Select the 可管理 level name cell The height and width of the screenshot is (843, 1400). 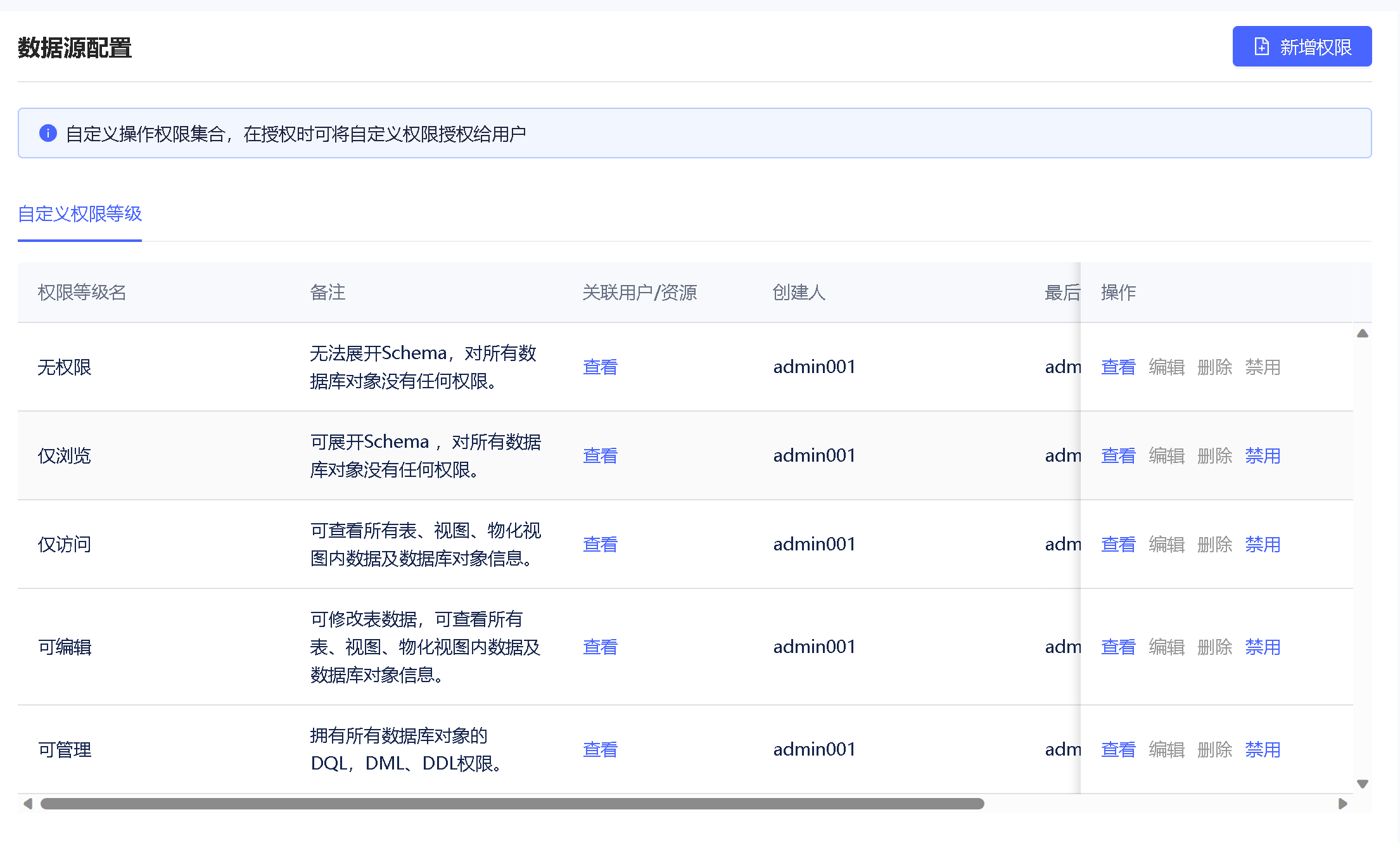pyautogui.click(x=65, y=750)
